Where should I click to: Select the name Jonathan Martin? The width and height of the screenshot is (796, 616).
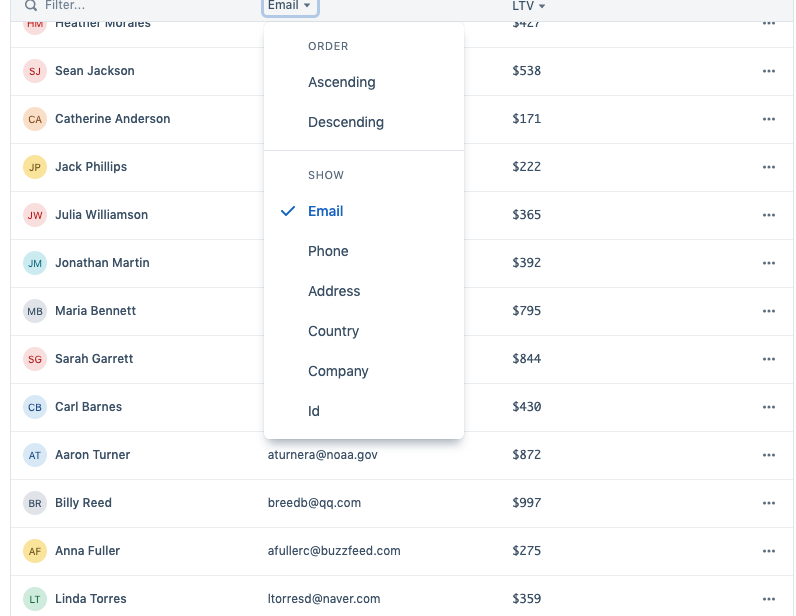point(102,263)
